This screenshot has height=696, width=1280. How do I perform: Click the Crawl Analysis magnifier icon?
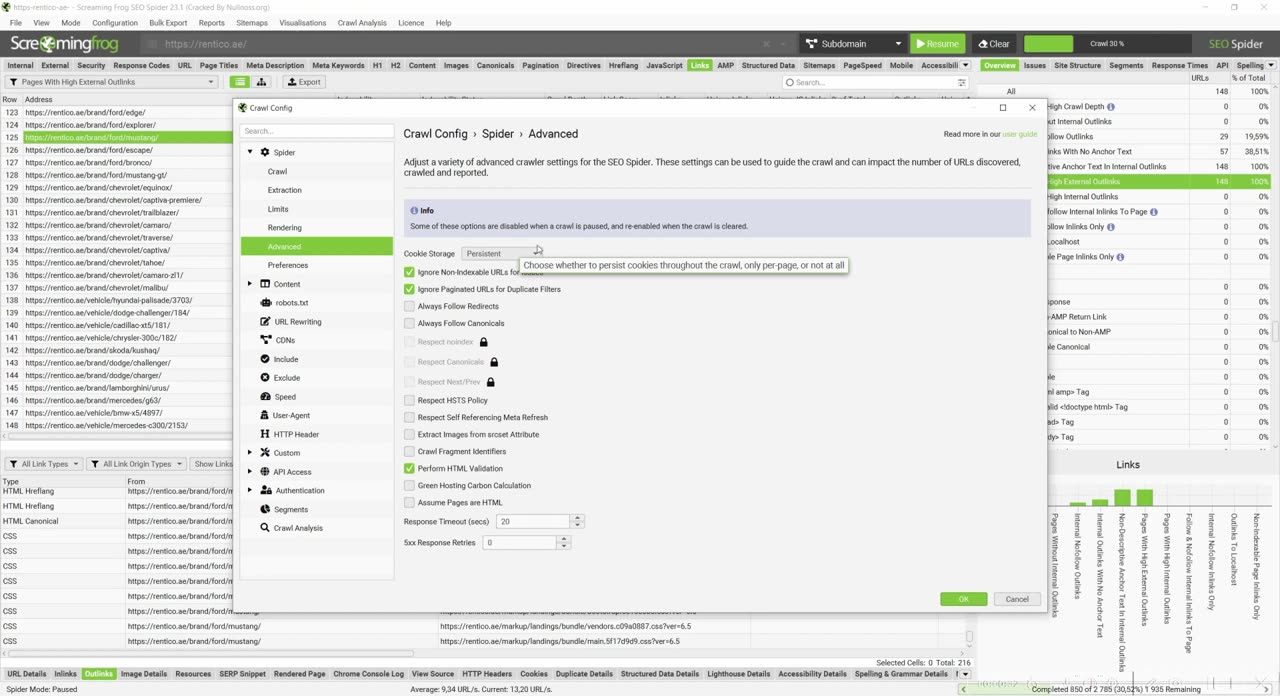coord(265,528)
